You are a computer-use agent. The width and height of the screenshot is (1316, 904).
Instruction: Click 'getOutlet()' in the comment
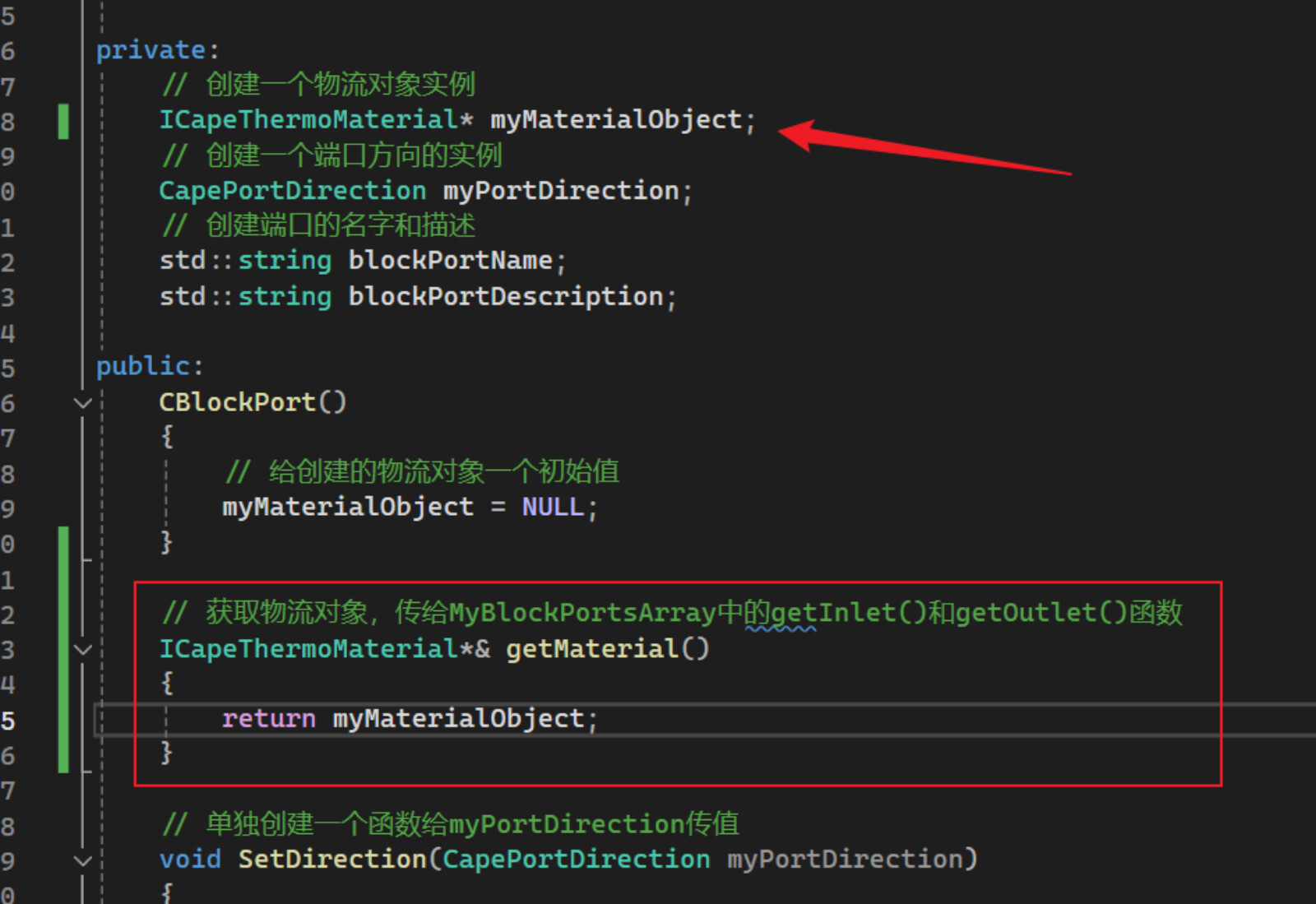coord(1041,613)
